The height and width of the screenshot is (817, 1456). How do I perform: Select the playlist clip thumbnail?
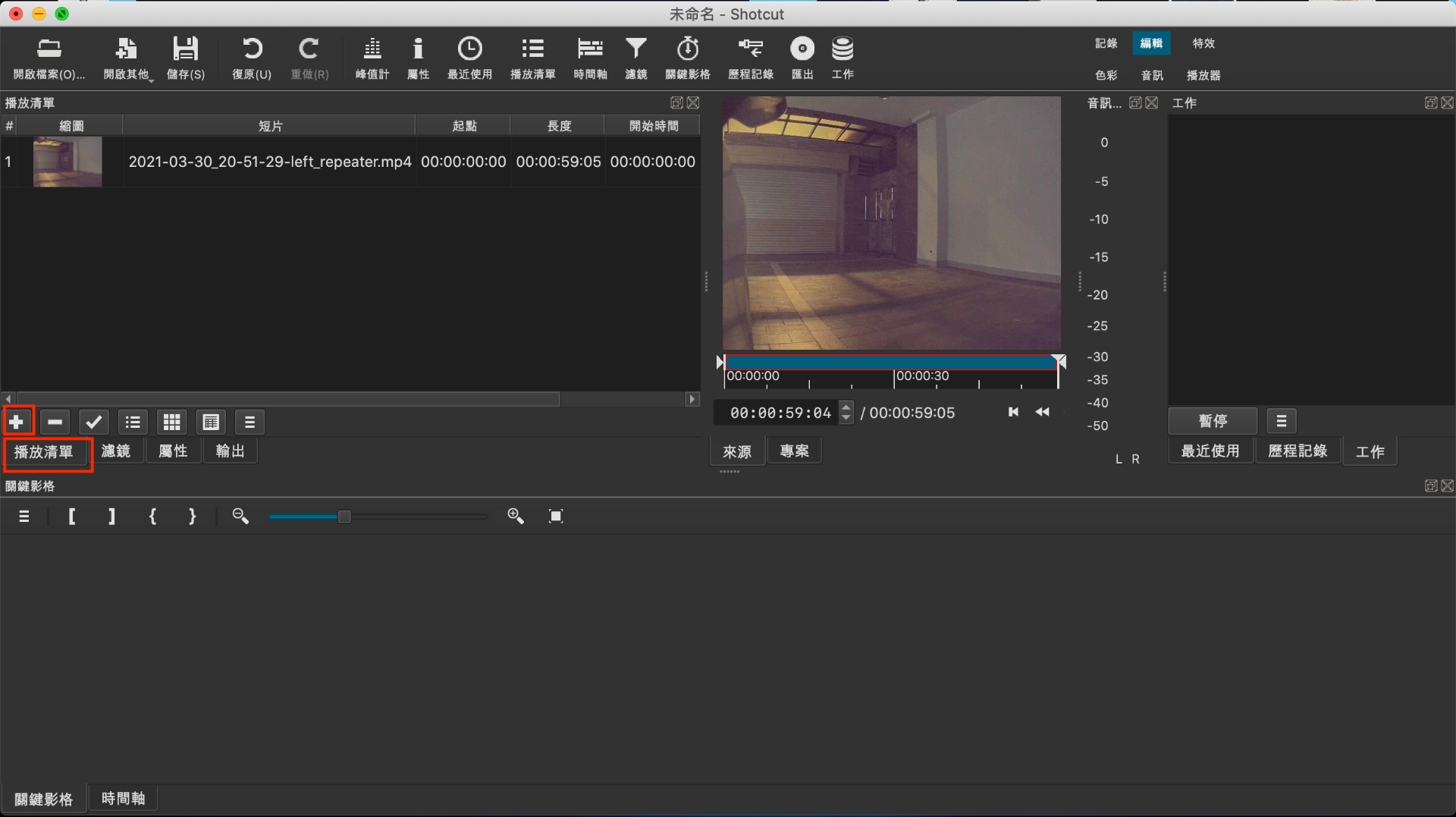[67, 162]
